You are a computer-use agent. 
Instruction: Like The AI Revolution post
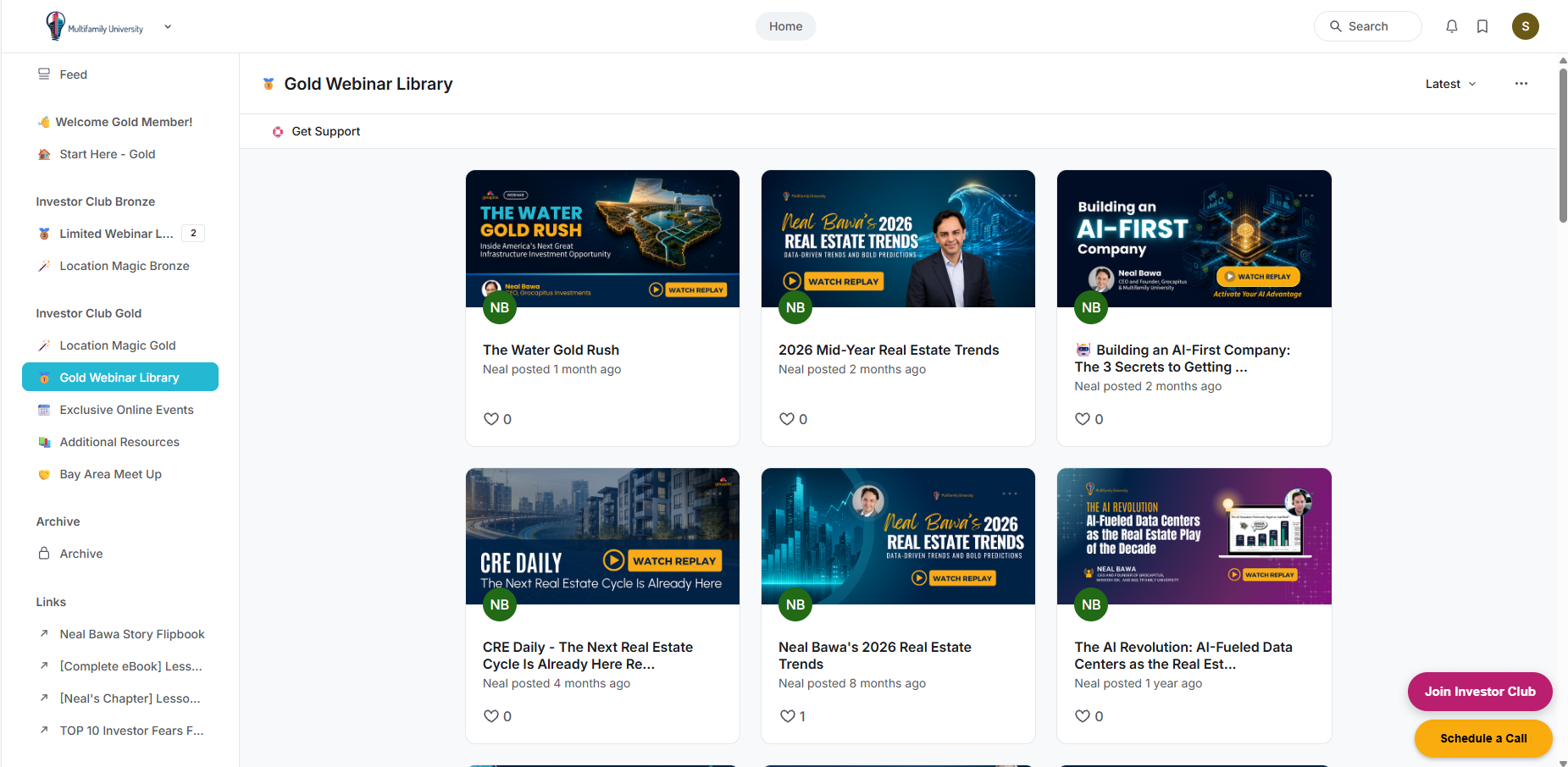pyautogui.click(x=1082, y=716)
